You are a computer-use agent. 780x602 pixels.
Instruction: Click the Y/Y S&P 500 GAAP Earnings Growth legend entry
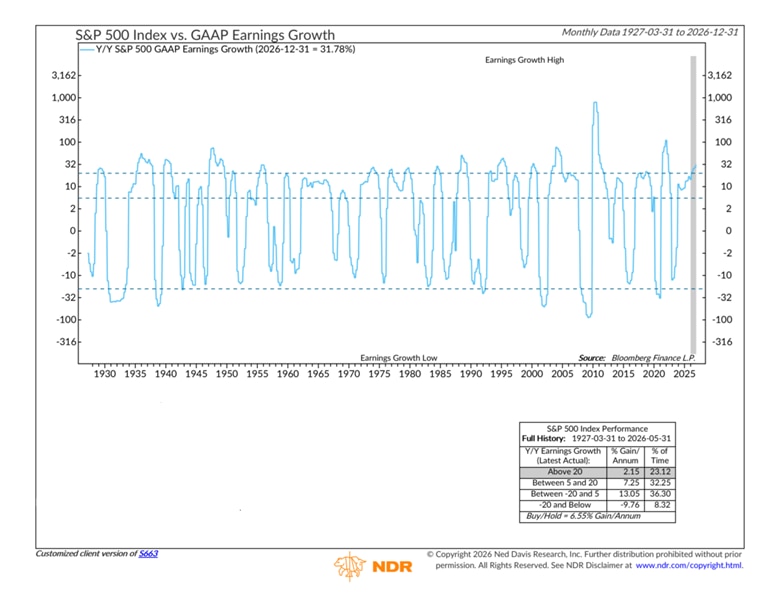pyautogui.click(x=218, y=49)
